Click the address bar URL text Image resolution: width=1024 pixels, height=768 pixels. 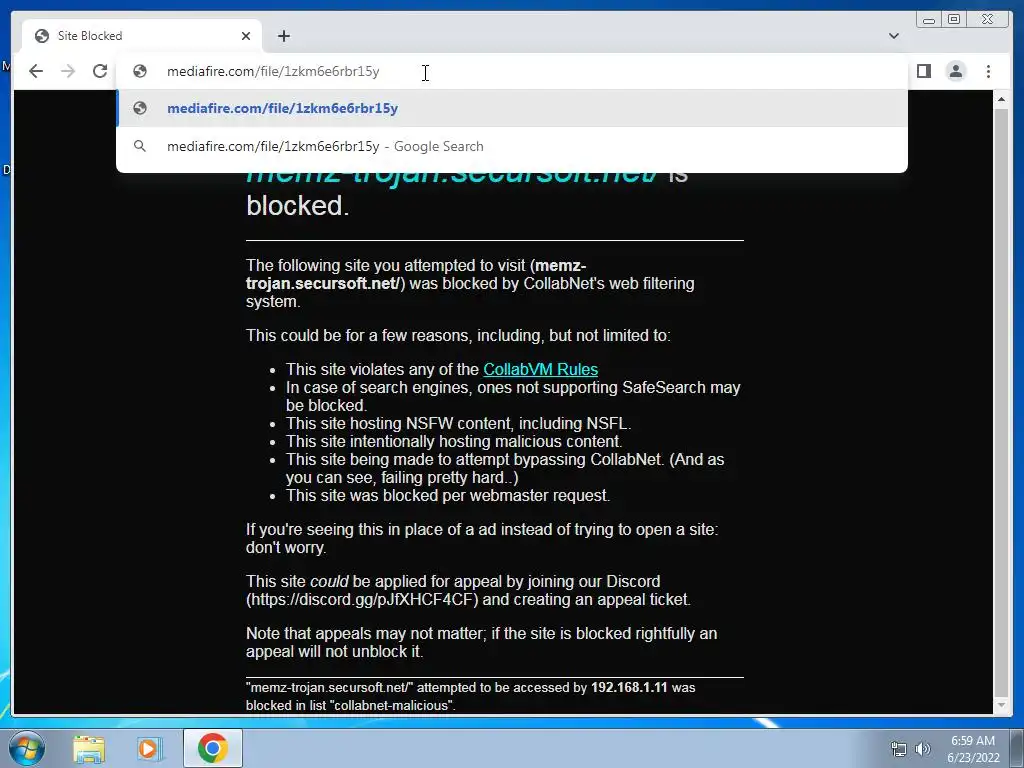click(273, 71)
